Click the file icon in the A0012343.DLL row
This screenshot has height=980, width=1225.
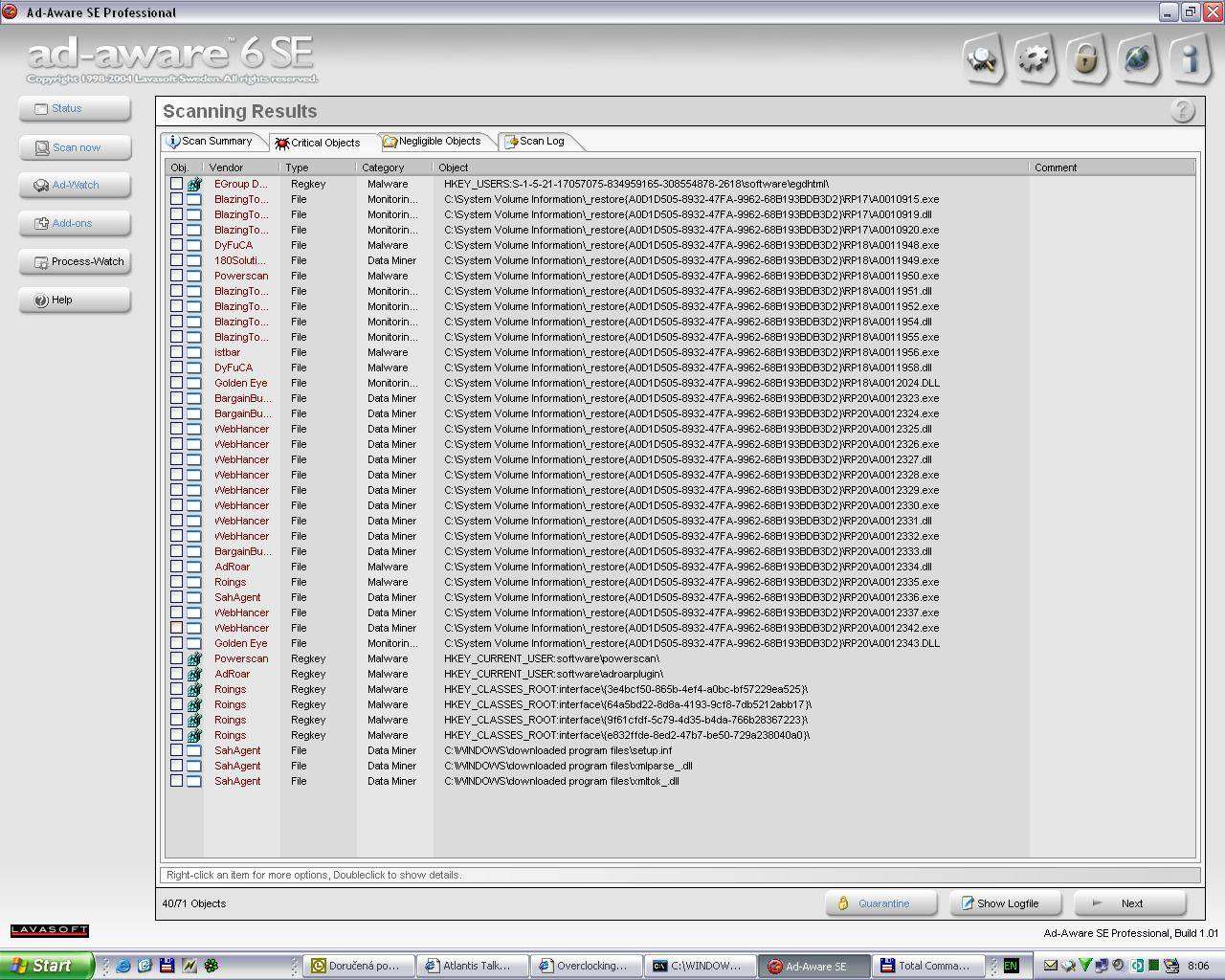(194, 643)
